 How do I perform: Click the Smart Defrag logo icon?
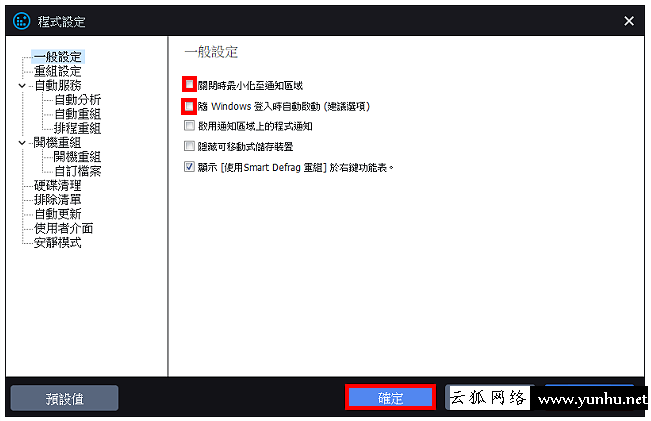(x=22, y=21)
